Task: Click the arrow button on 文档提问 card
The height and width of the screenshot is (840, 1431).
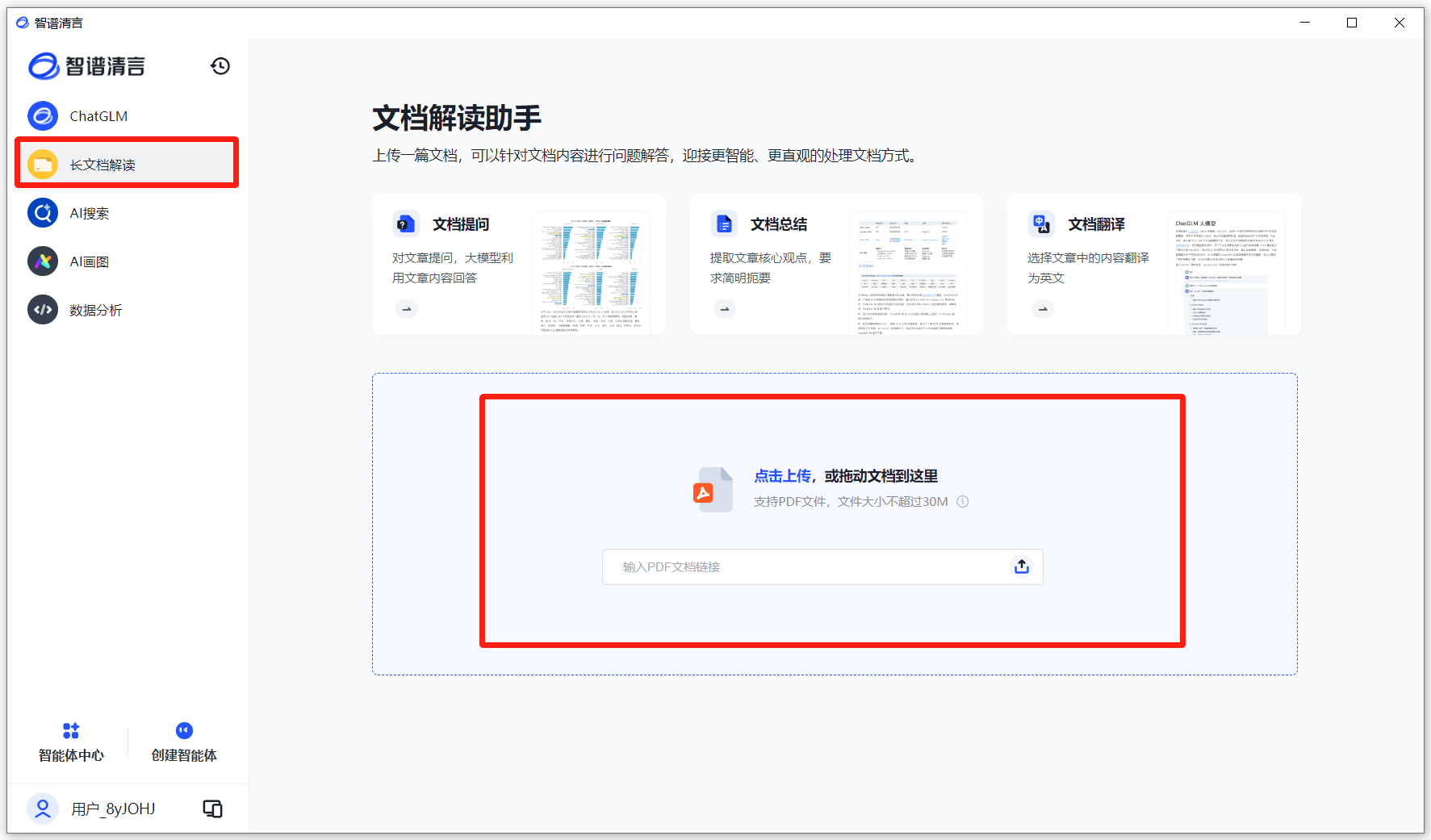Action: tap(407, 308)
